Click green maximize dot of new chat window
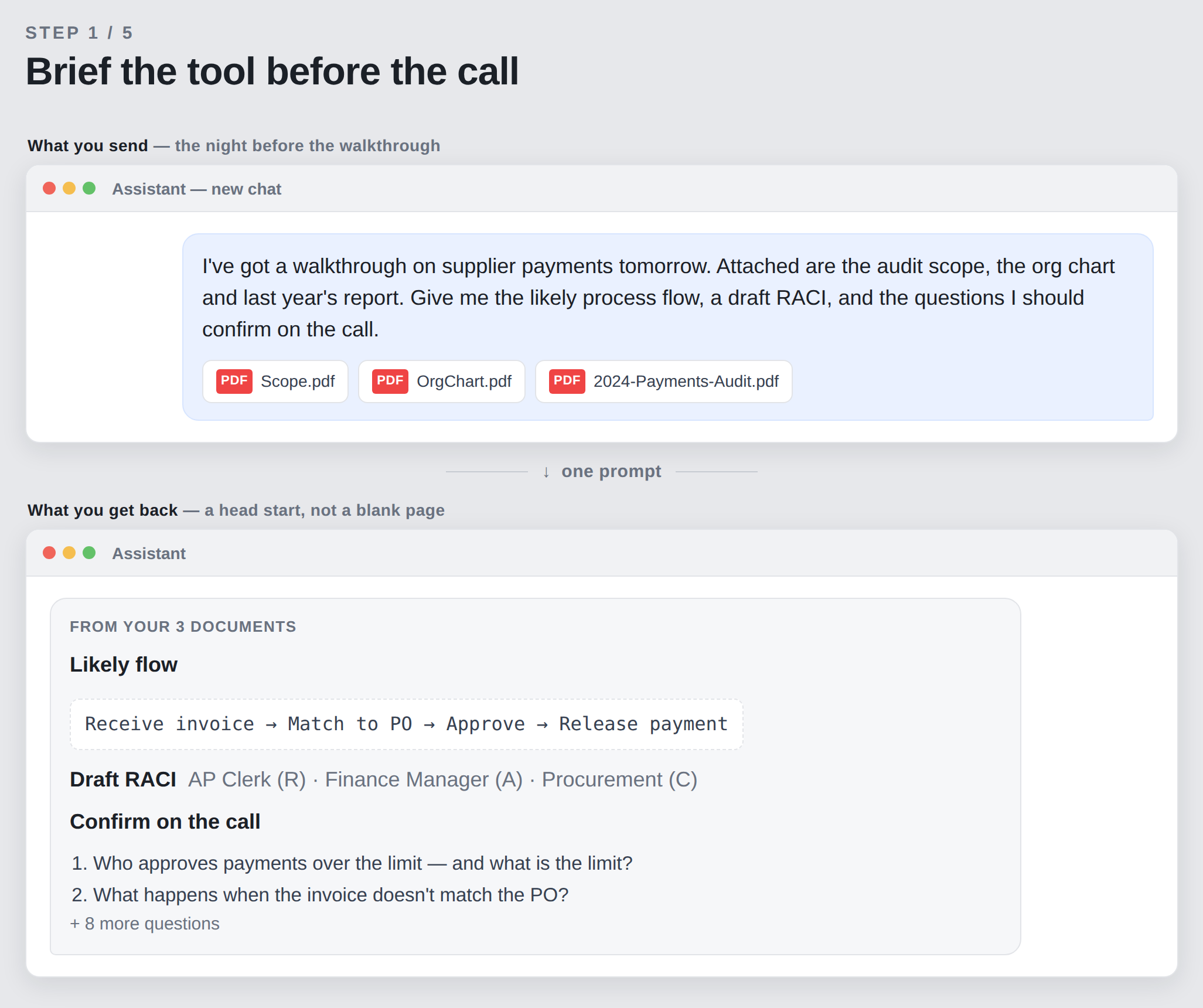The height and width of the screenshot is (1008, 1203). [89, 188]
